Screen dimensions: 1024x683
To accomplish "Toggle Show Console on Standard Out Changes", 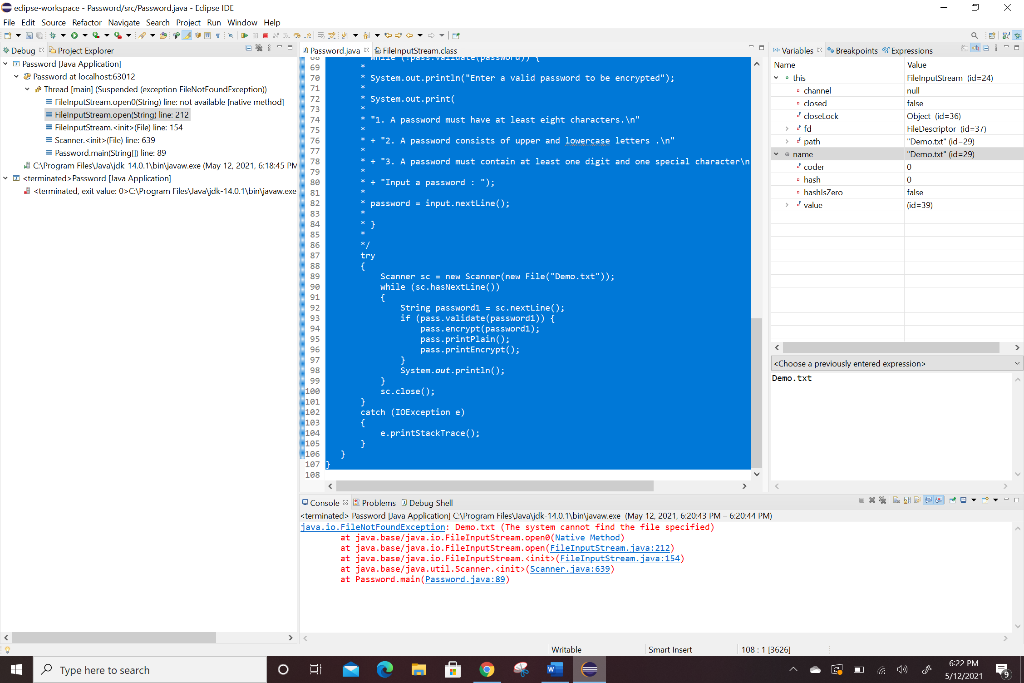I will pyautogui.click(x=928, y=500).
